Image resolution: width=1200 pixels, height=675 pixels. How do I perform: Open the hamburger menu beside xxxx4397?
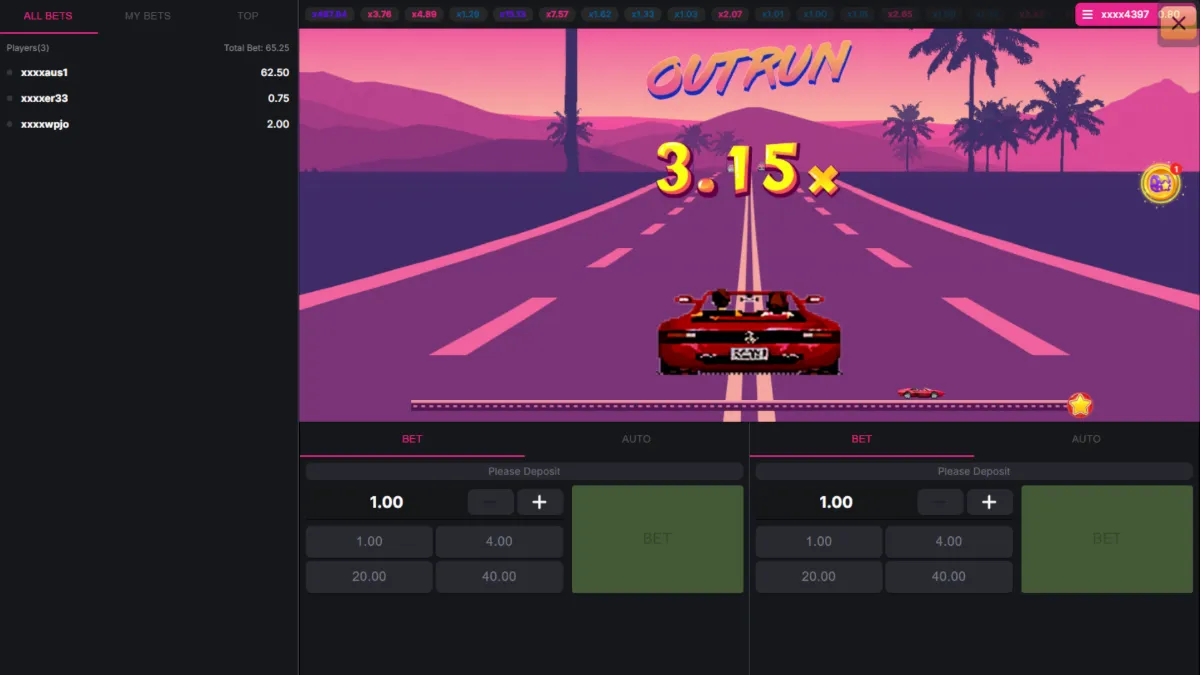[1088, 15]
